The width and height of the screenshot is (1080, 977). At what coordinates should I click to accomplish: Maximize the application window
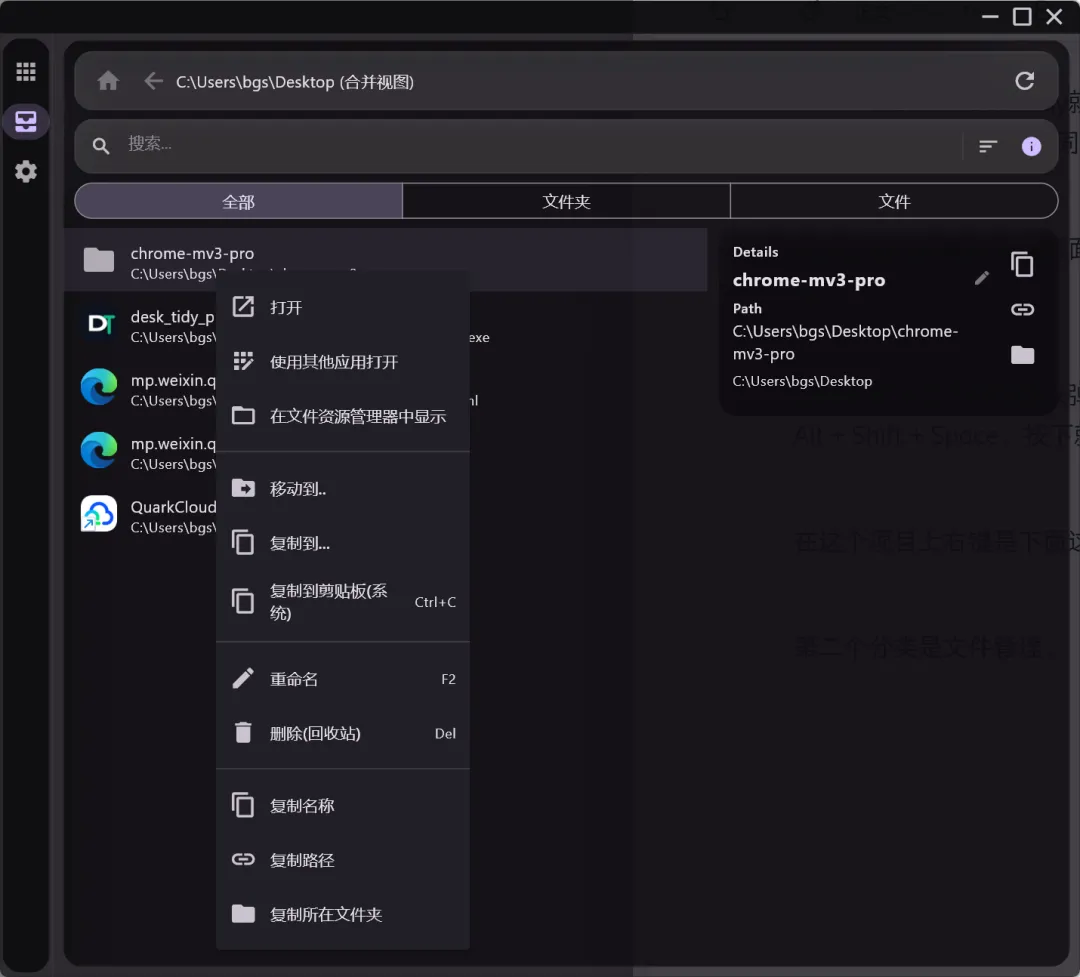point(1022,17)
